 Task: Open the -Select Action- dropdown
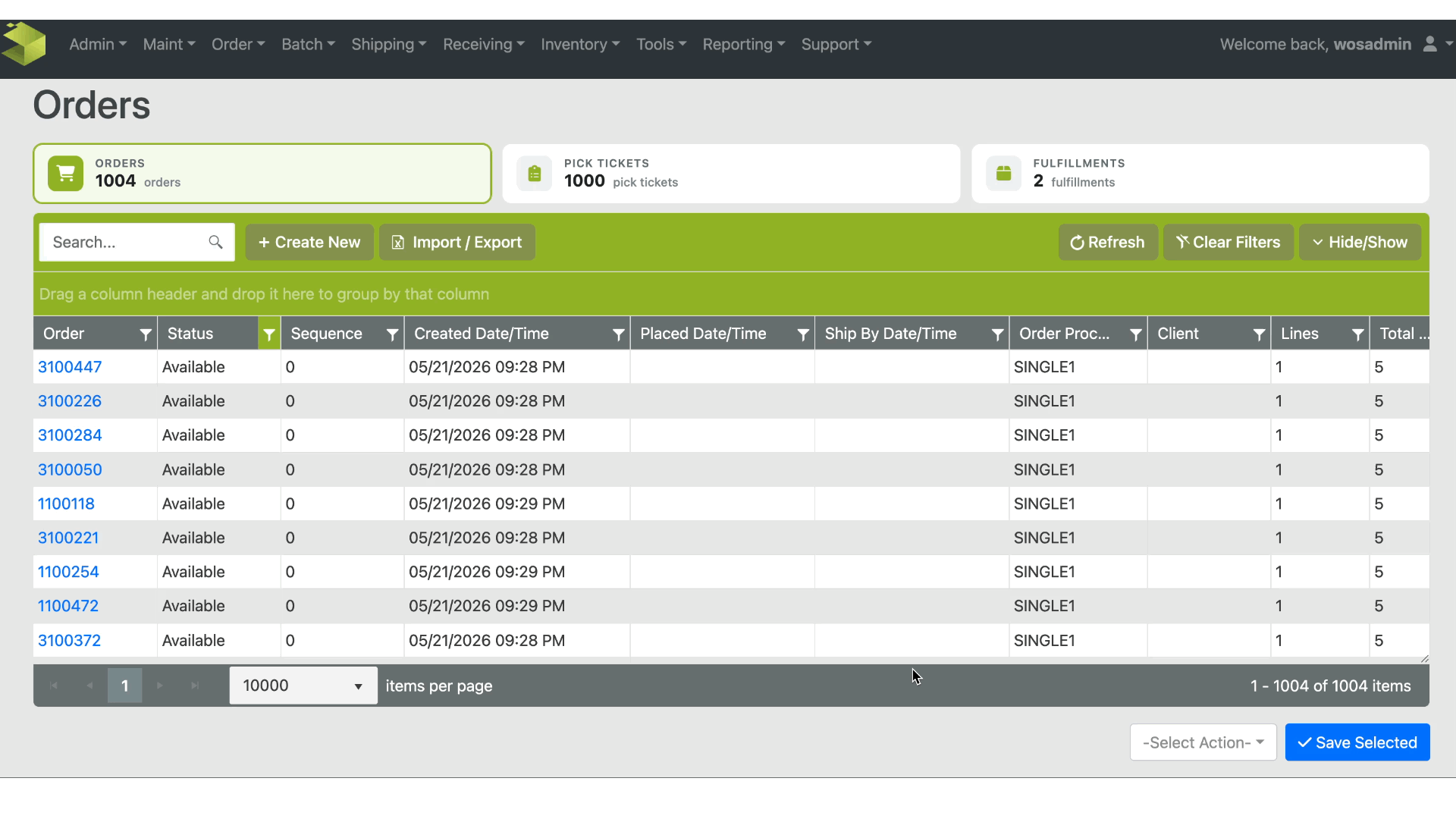point(1203,742)
